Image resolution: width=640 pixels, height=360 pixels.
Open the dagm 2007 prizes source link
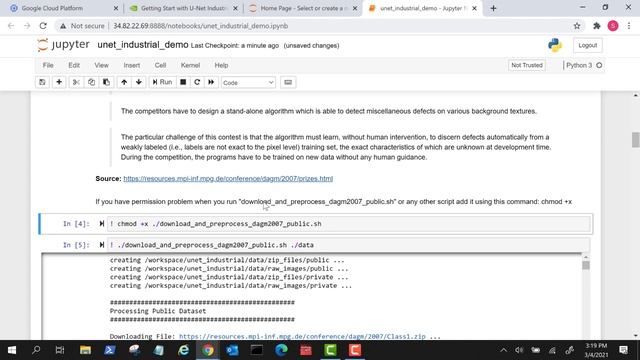[x=228, y=179]
